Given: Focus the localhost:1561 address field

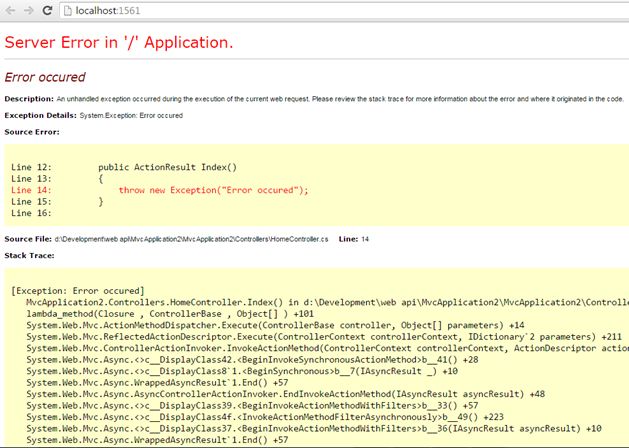Looking at the screenshot, I should tap(344, 10).
